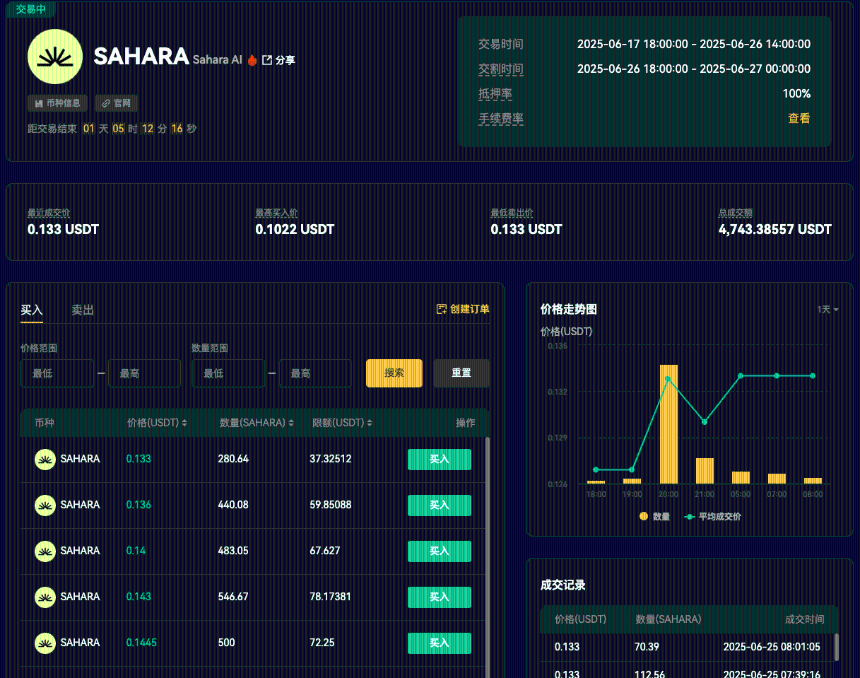Click the 2025-06-25 08:01:05 trade time
The image size is (860, 678).
click(x=772, y=647)
